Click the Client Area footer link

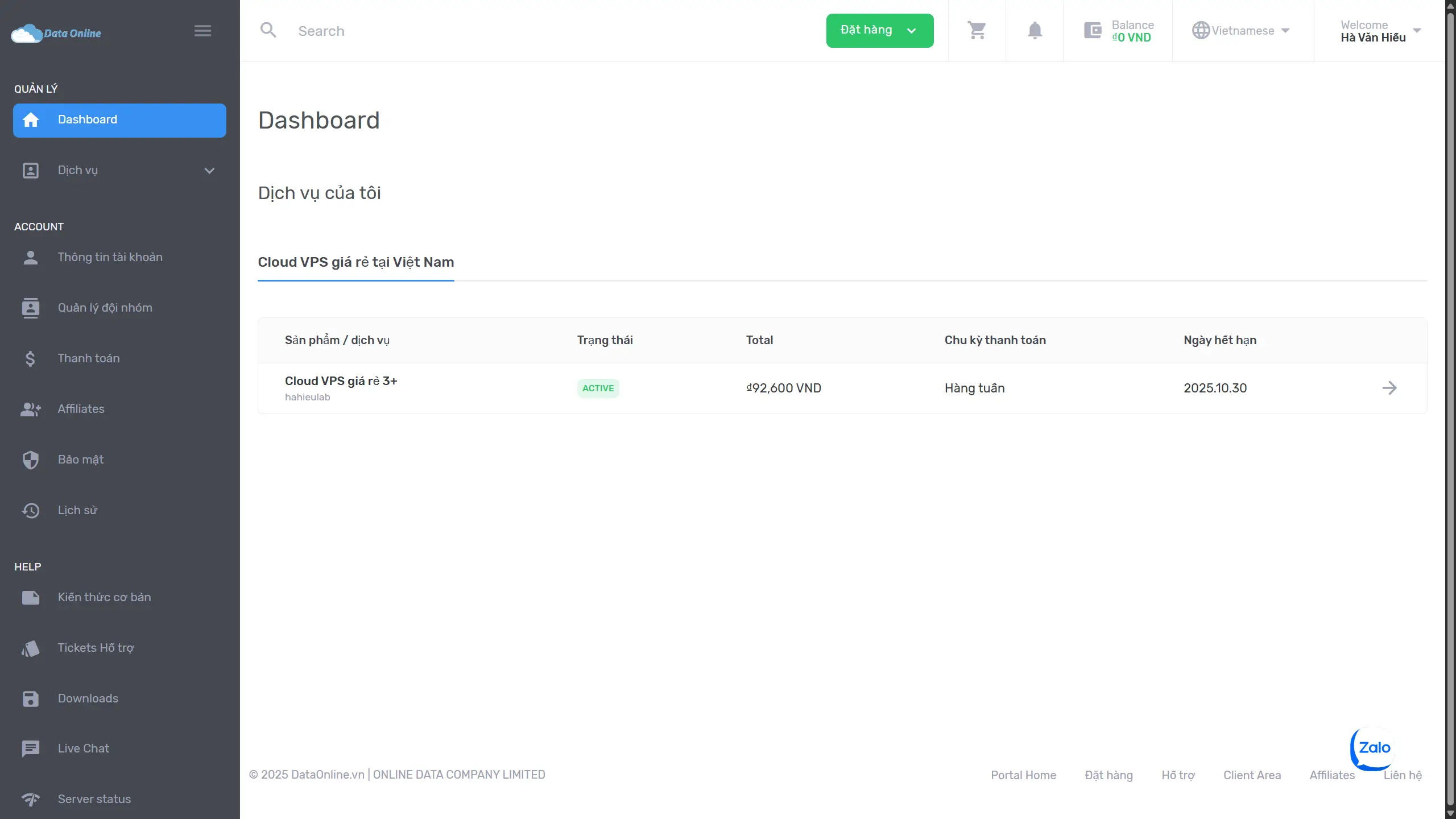click(x=1252, y=775)
